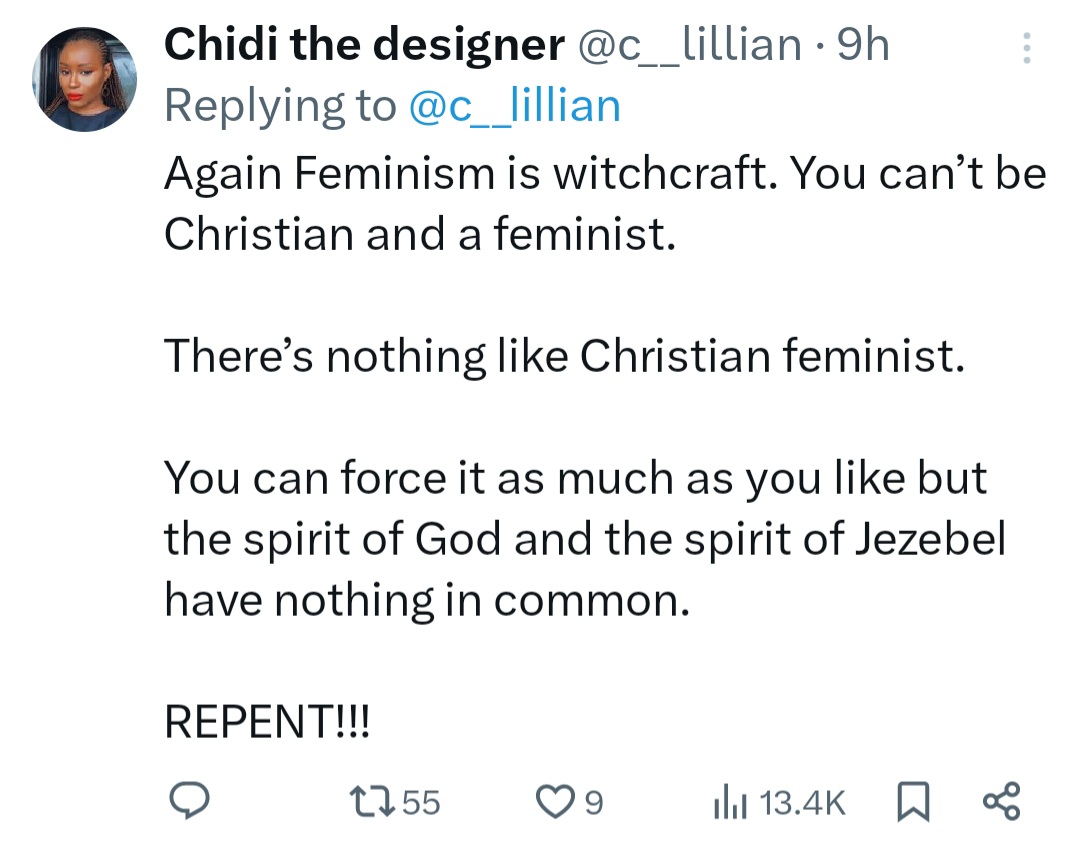The image size is (1080, 847).
Task: Open the reply comment icon
Action: pos(186,801)
